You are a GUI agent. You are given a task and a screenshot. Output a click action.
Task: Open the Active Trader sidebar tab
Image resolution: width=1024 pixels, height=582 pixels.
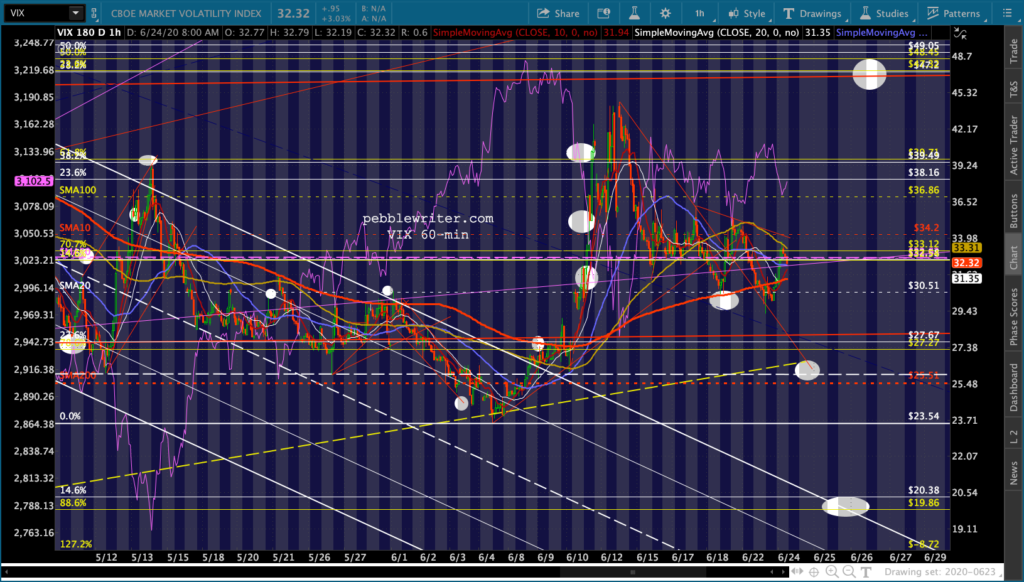click(x=1014, y=144)
